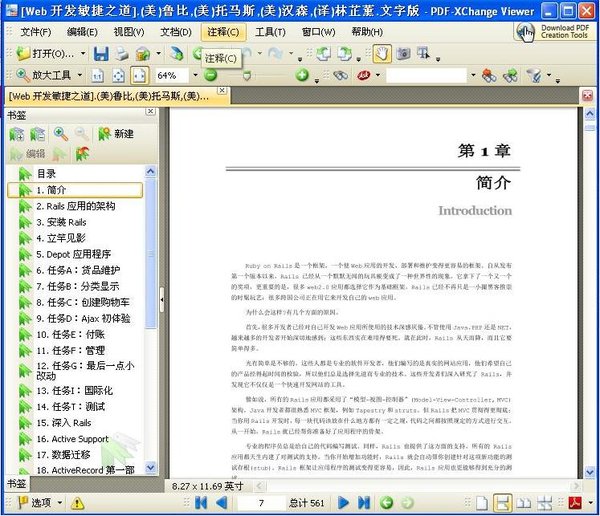
Task: Open the 编辑(E) menu
Action: point(82,32)
